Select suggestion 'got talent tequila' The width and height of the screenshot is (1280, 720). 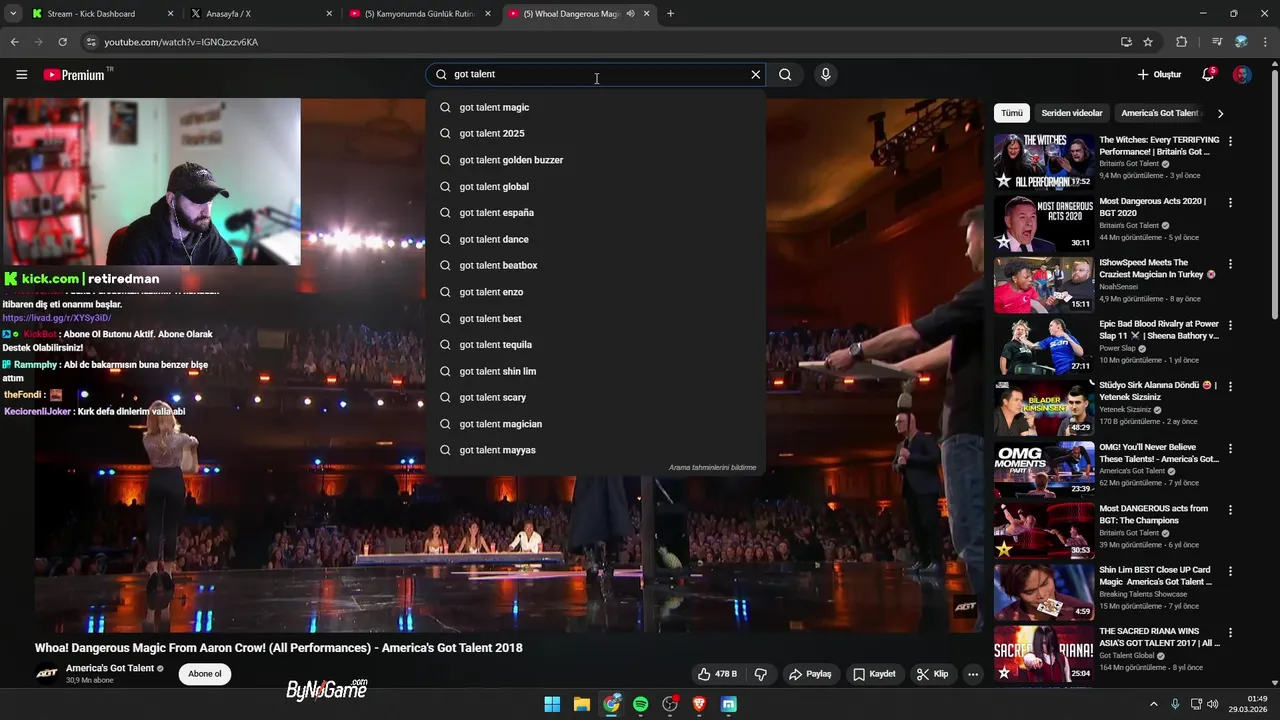pos(596,344)
